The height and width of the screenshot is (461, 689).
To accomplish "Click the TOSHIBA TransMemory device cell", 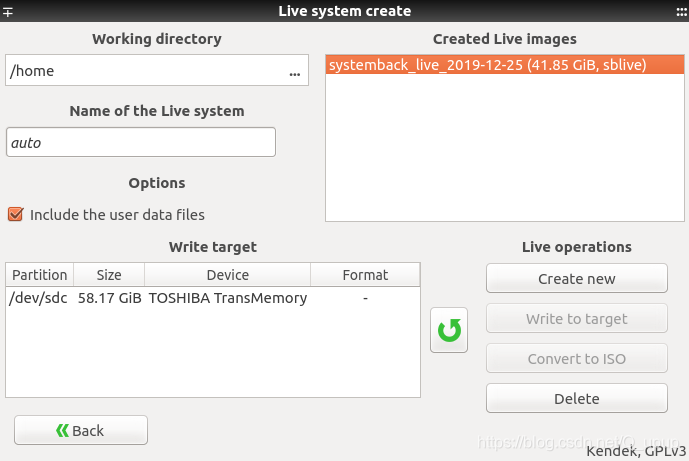I will (x=228, y=298).
